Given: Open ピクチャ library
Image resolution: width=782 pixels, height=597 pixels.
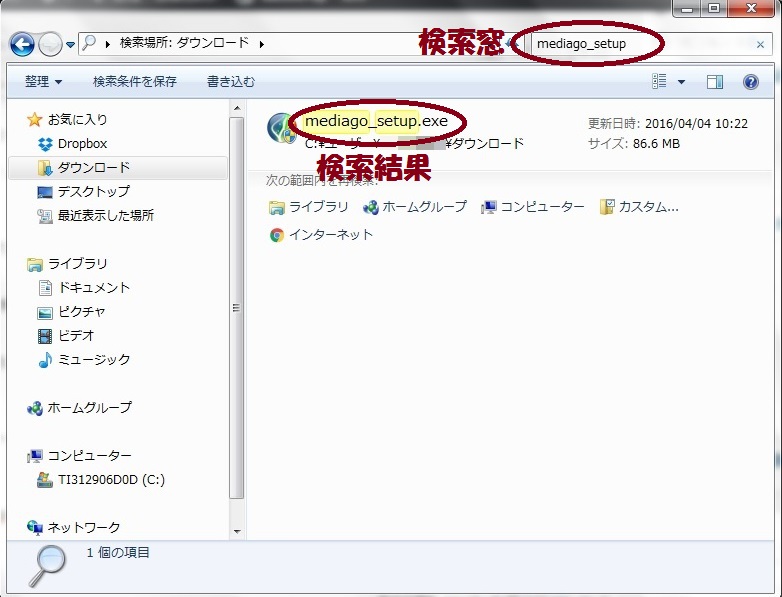Looking at the screenshot, I should pos(82,312).
